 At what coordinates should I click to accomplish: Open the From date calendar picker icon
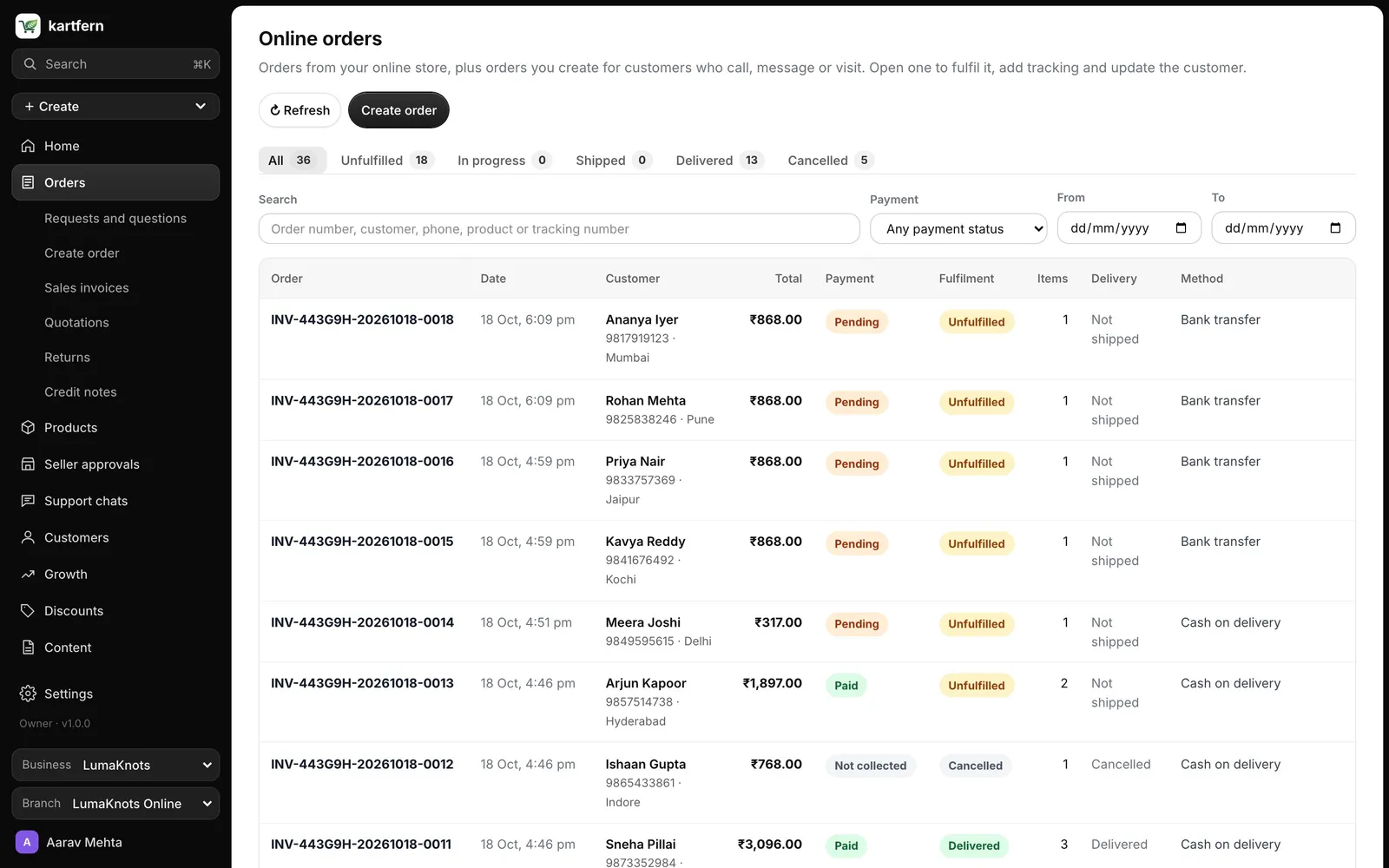[x=1181, y=228]
